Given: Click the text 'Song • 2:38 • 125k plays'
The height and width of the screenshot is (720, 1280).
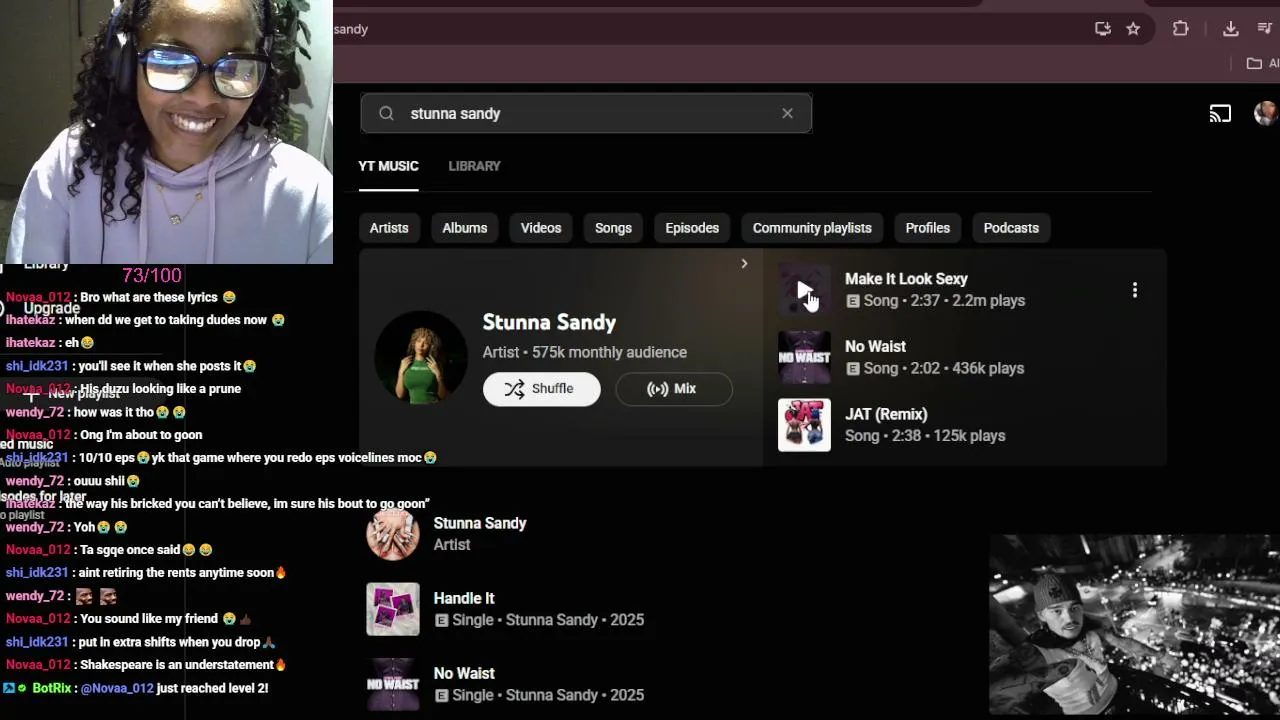Looking at the screenshot, I should (925, 436).
